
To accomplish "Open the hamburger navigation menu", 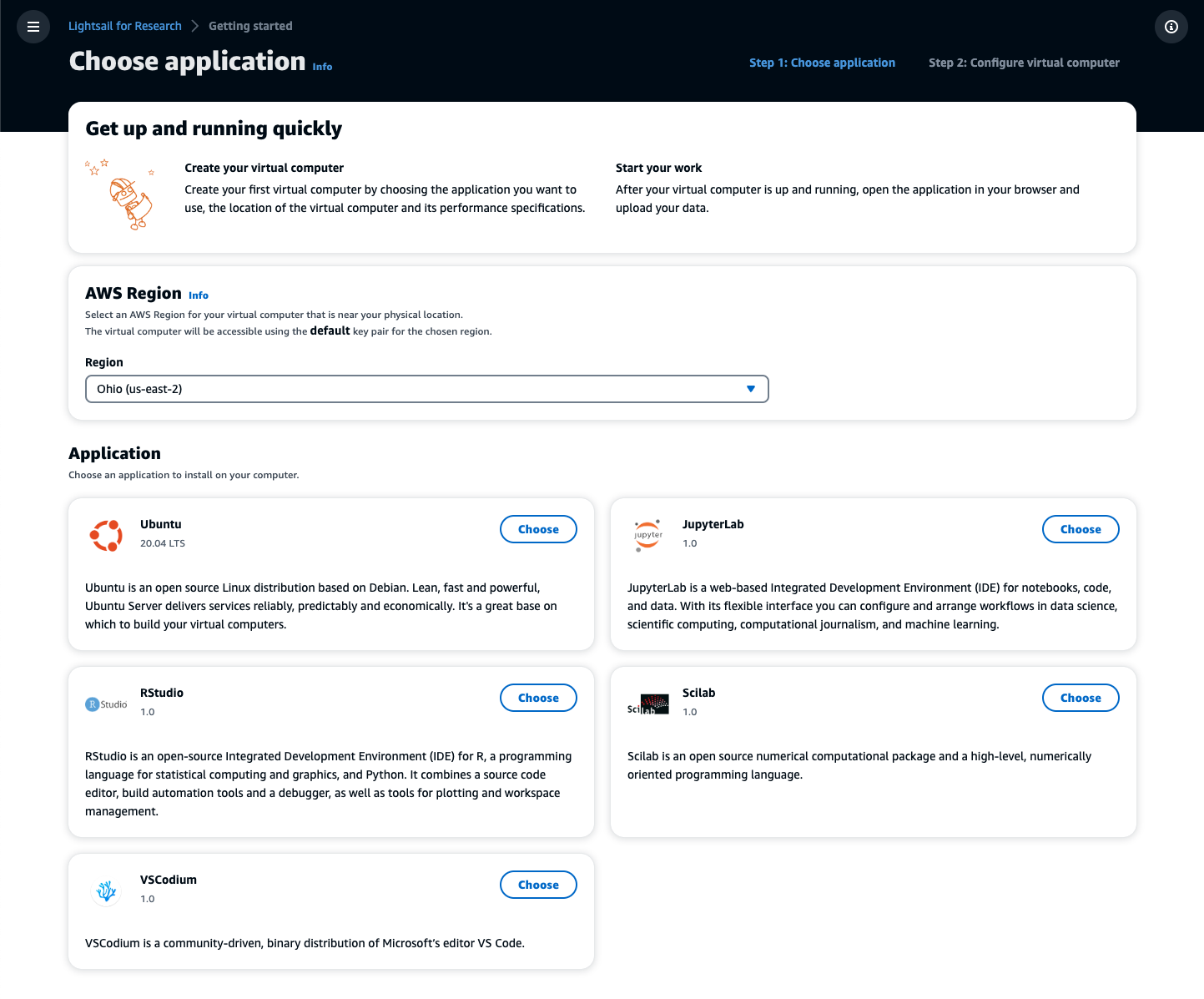I will point(33,27).
